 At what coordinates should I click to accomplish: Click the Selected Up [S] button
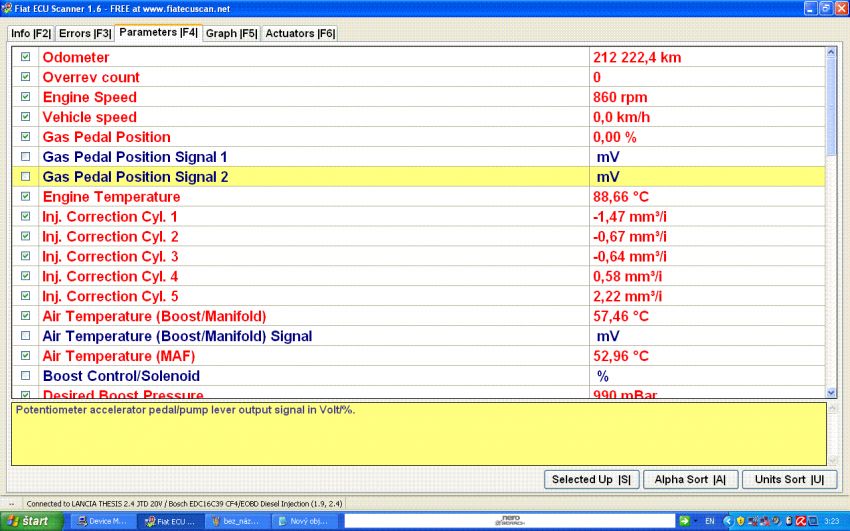pyautogui.click(x=591, y=480)
